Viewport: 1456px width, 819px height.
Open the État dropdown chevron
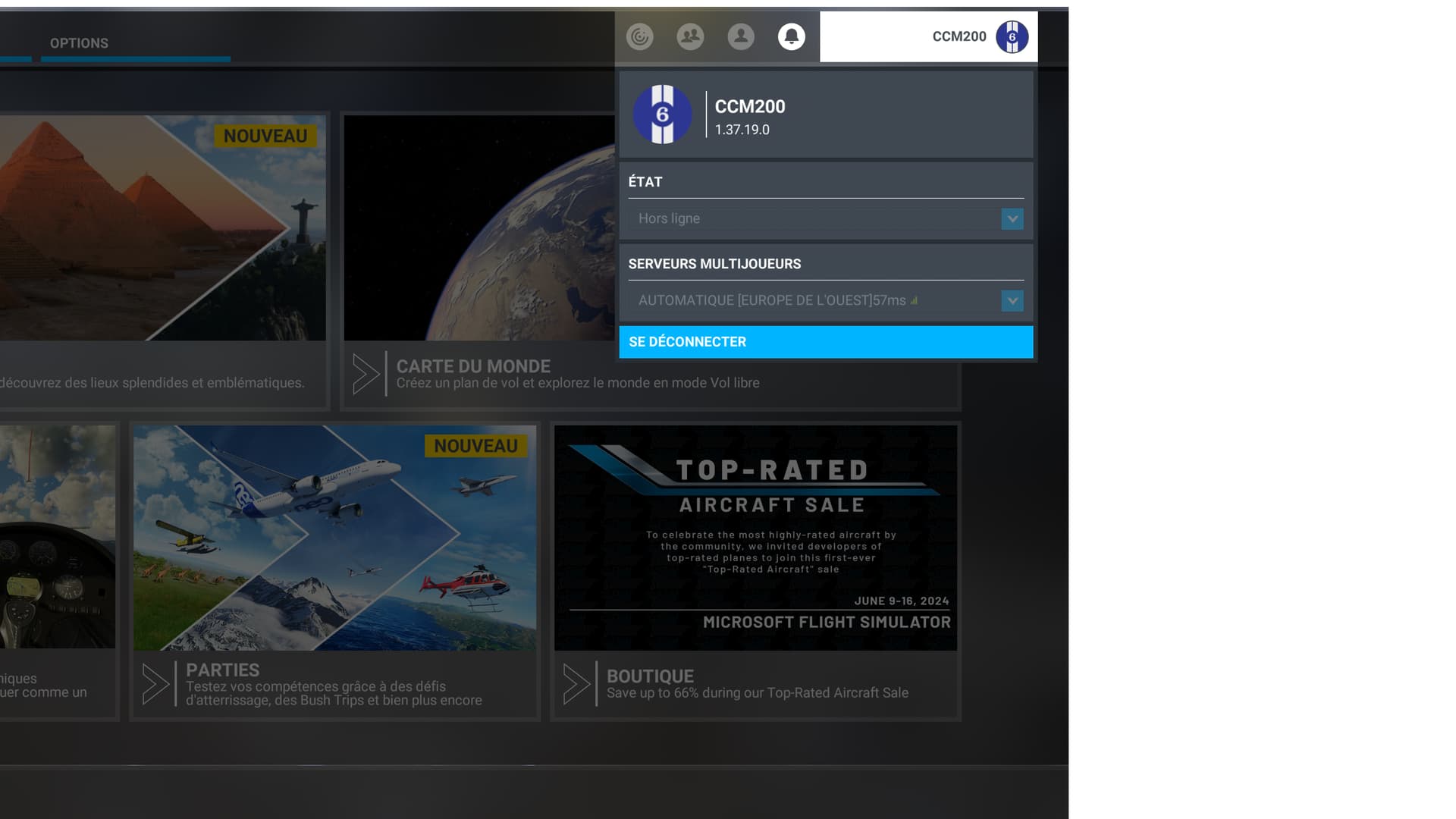click(1012, 218)
